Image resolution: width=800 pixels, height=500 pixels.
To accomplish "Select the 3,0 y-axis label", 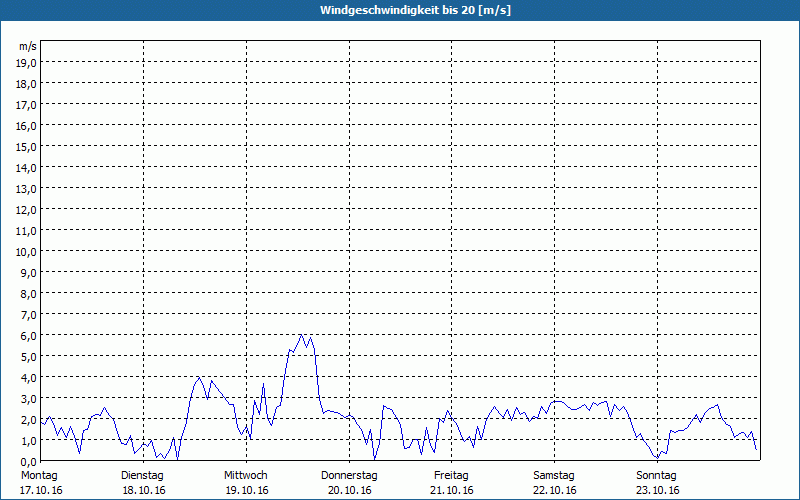I will (x=28, y=398).
